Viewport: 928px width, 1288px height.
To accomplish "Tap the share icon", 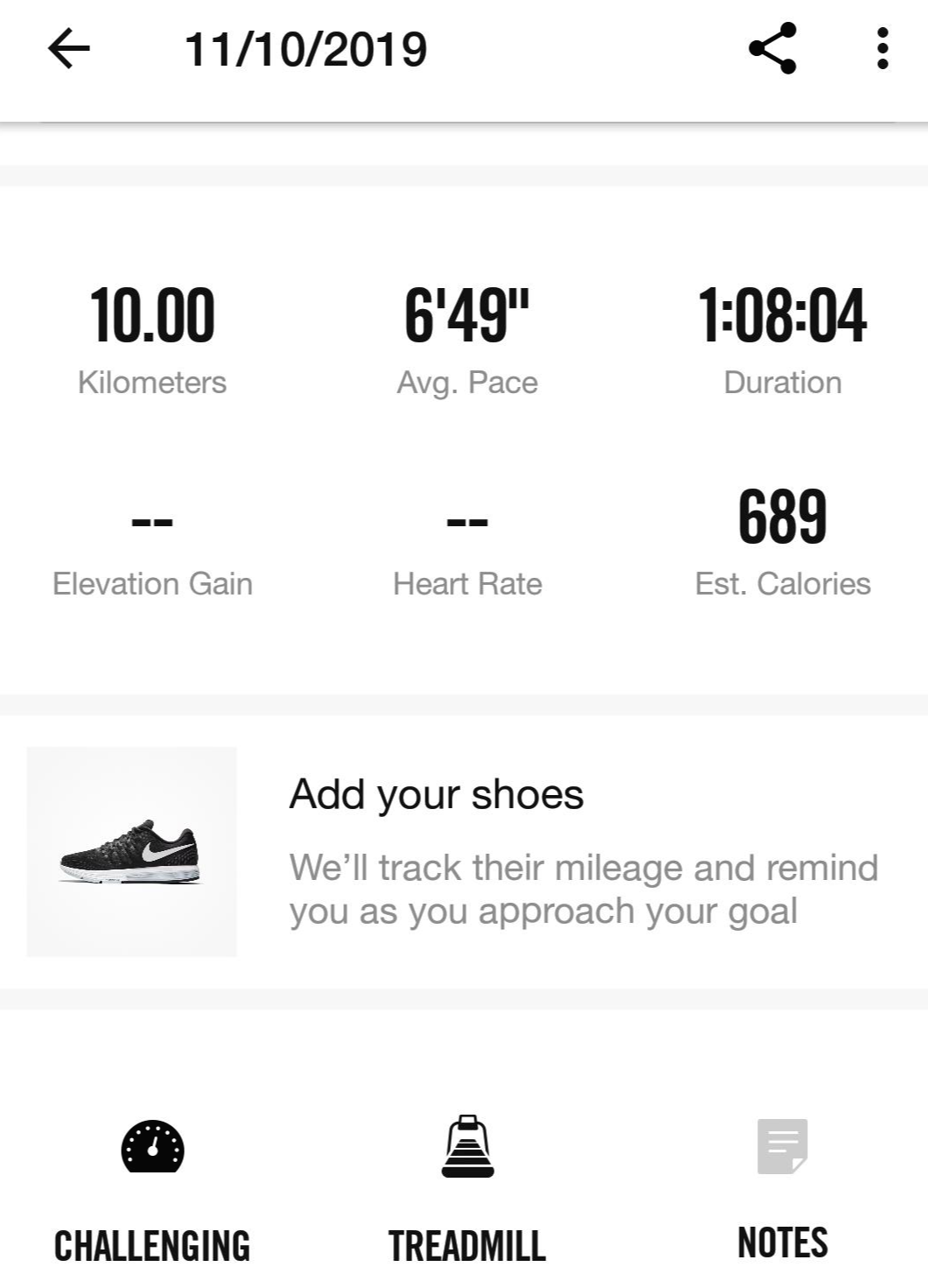I will 772,49.
